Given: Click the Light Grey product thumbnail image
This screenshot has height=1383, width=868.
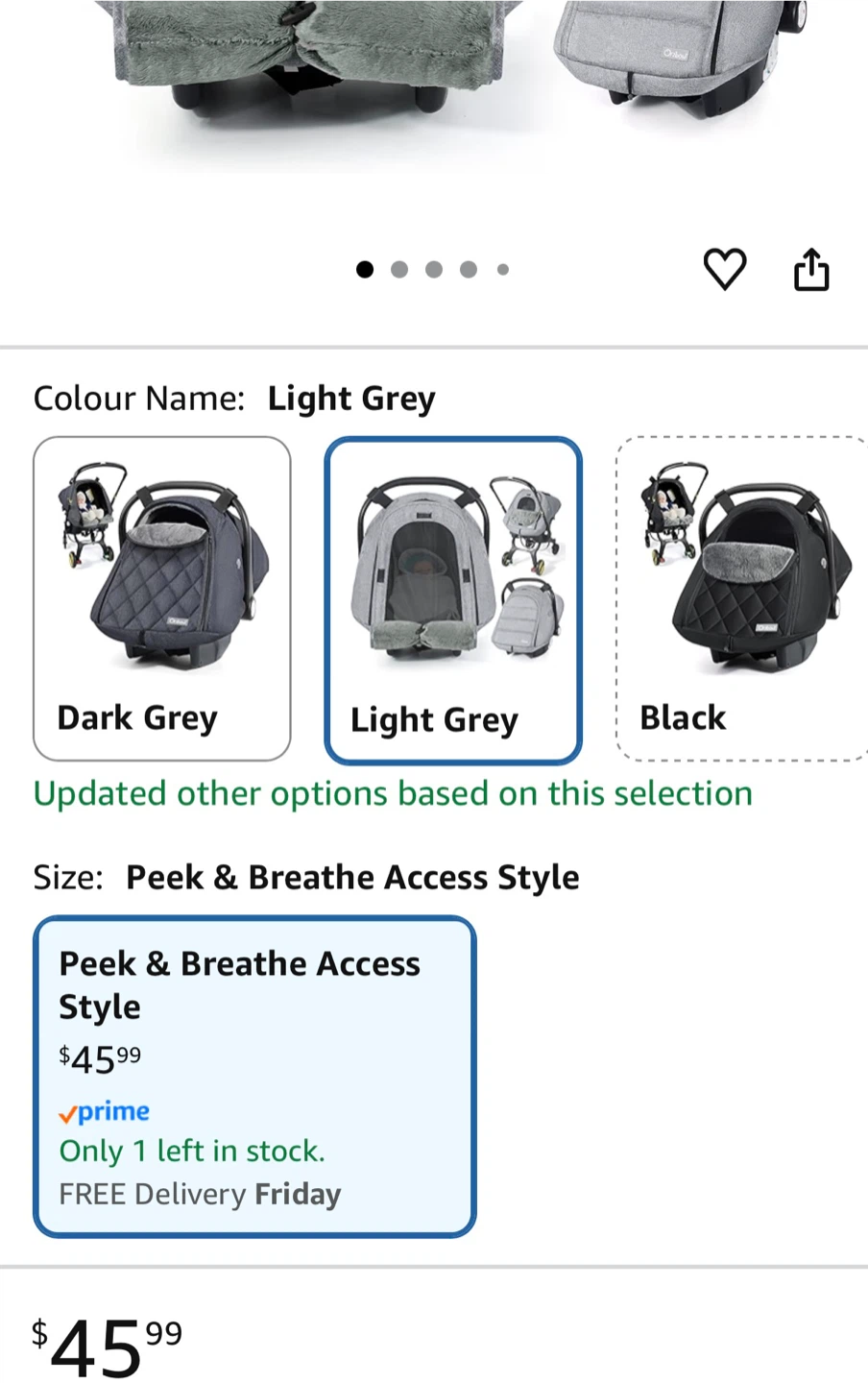Looking at the screenshot, I should click(452, 567).
